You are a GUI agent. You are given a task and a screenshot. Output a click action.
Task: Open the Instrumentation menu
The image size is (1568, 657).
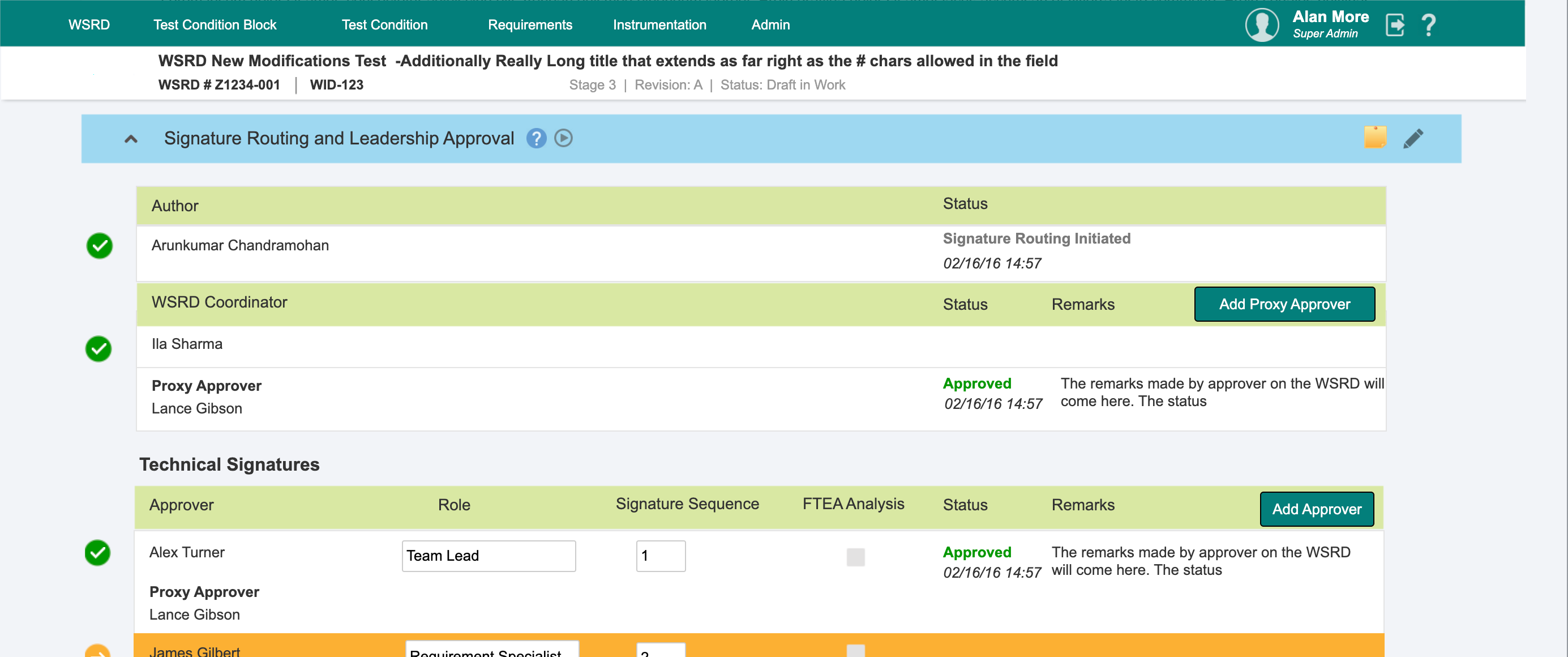(659, 24)
